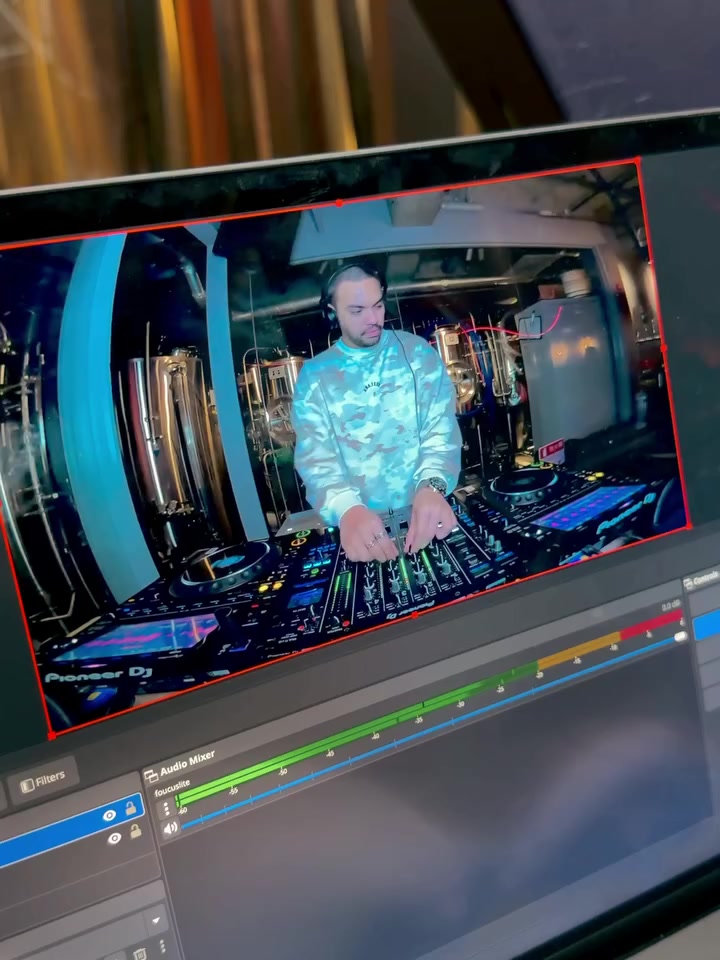Open the dropdown arrow below sources list
The height and width of the screenshot is (960, 720).
click(x=156, y=921)
